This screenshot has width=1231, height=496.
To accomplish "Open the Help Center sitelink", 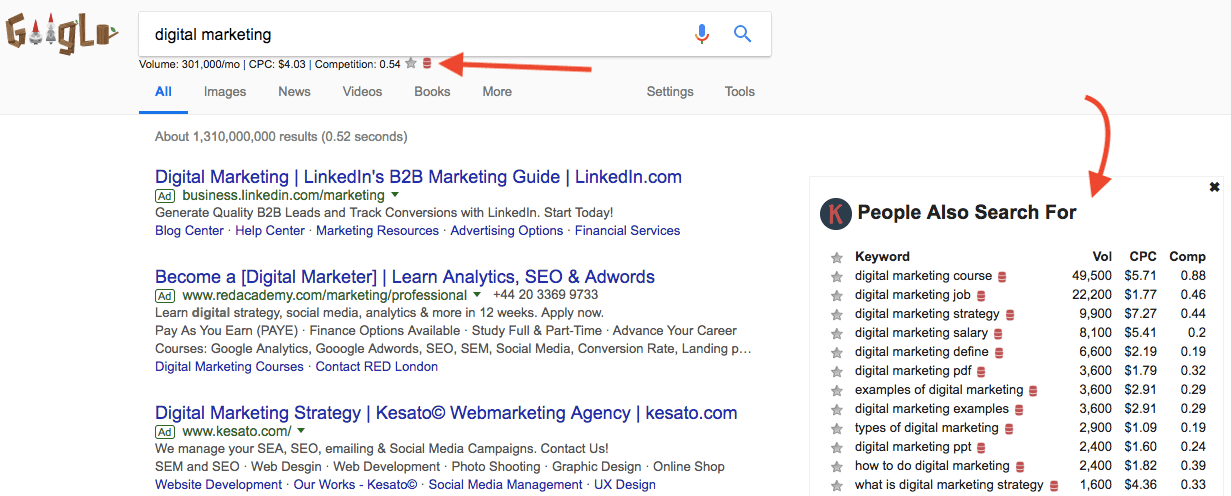I will pyautogui.click(x=270, y=231).
